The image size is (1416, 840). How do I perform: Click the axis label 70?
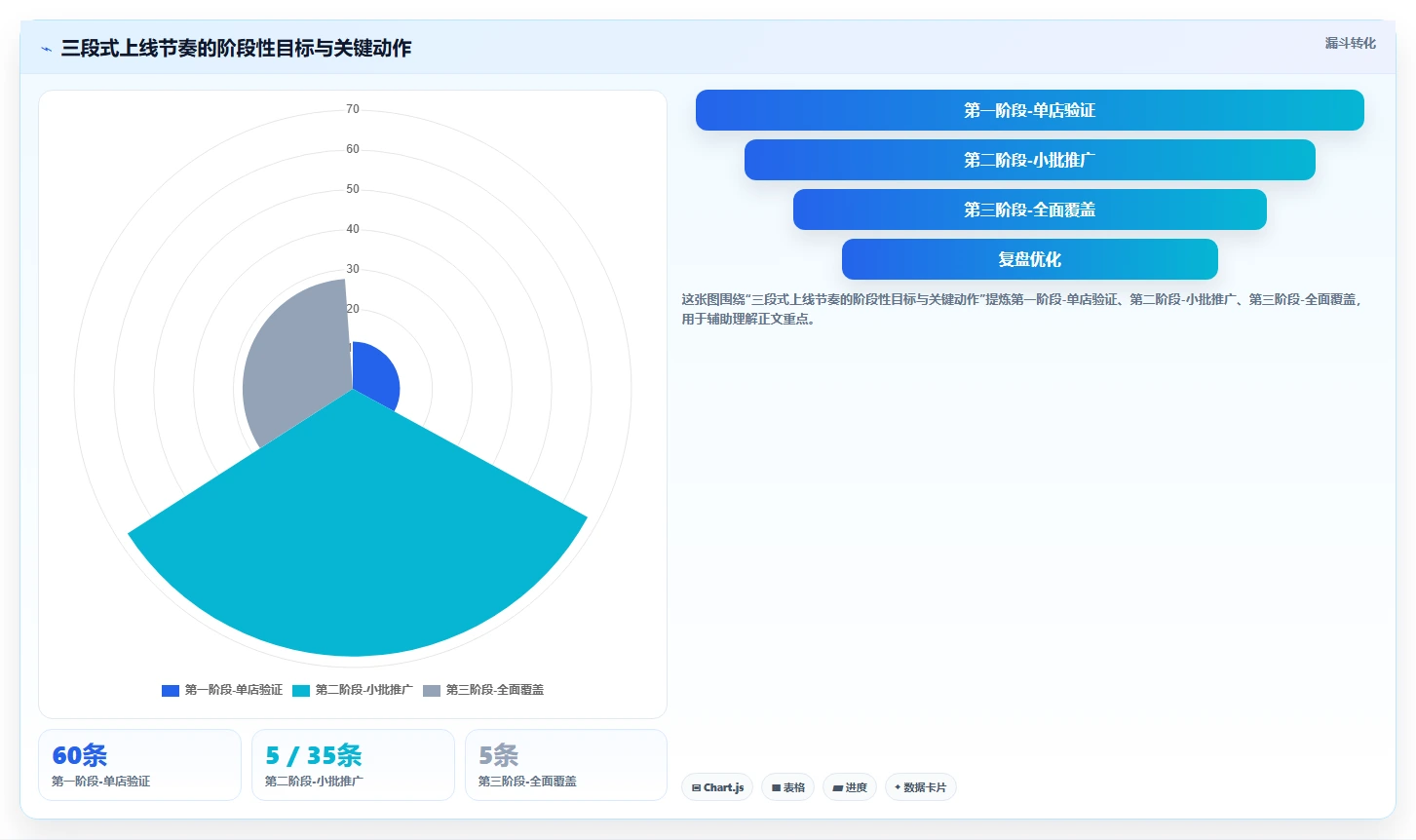pyautogui.click(x=353, y=109)
